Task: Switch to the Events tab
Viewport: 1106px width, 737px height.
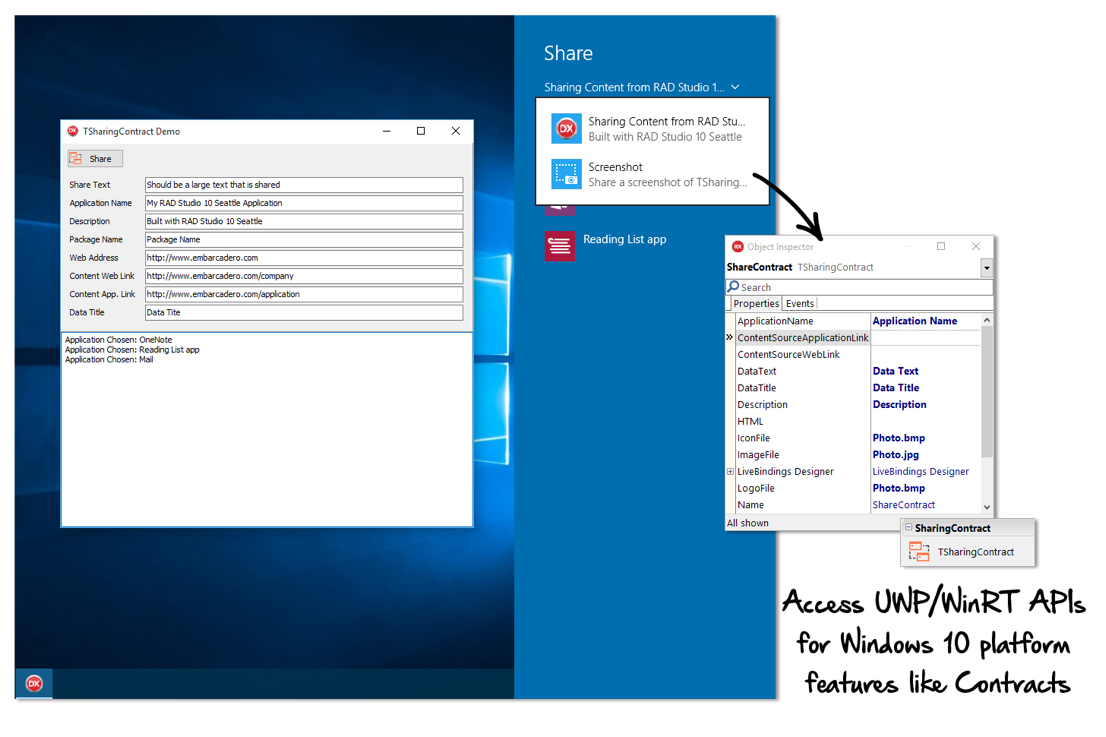Action: [x=800, y=304]
